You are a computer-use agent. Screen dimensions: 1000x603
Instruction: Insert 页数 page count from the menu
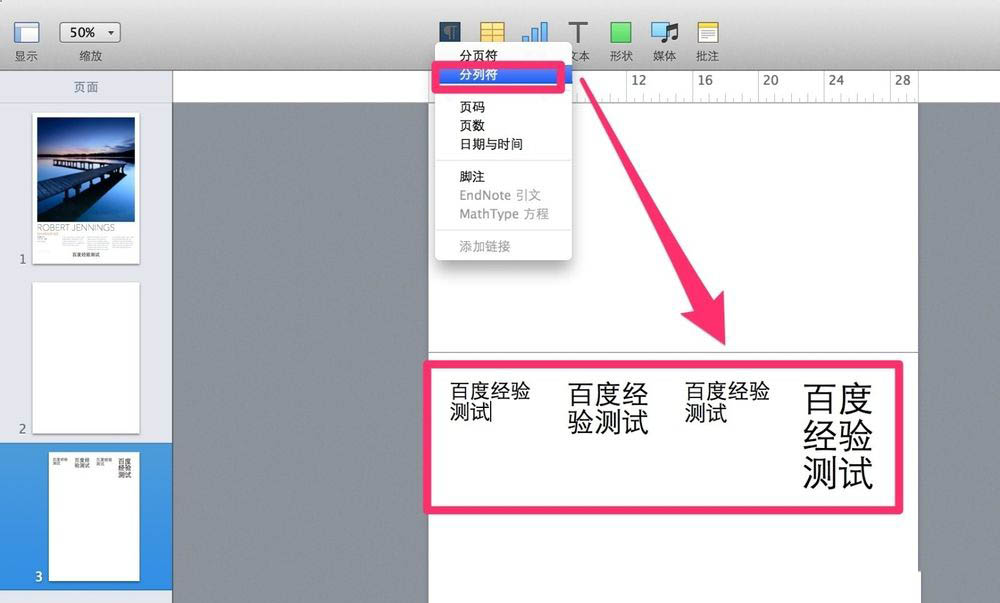pyautogui.click(x=471, y=125)
